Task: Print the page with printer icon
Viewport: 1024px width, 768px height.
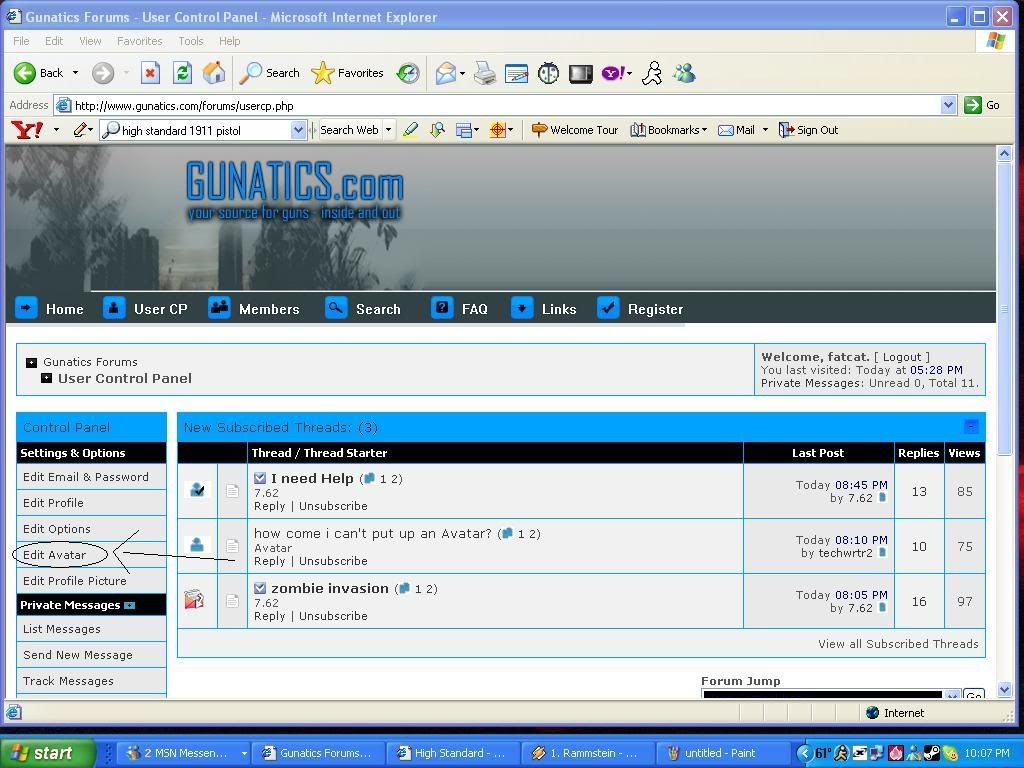Action: click(x=485, y=73)
